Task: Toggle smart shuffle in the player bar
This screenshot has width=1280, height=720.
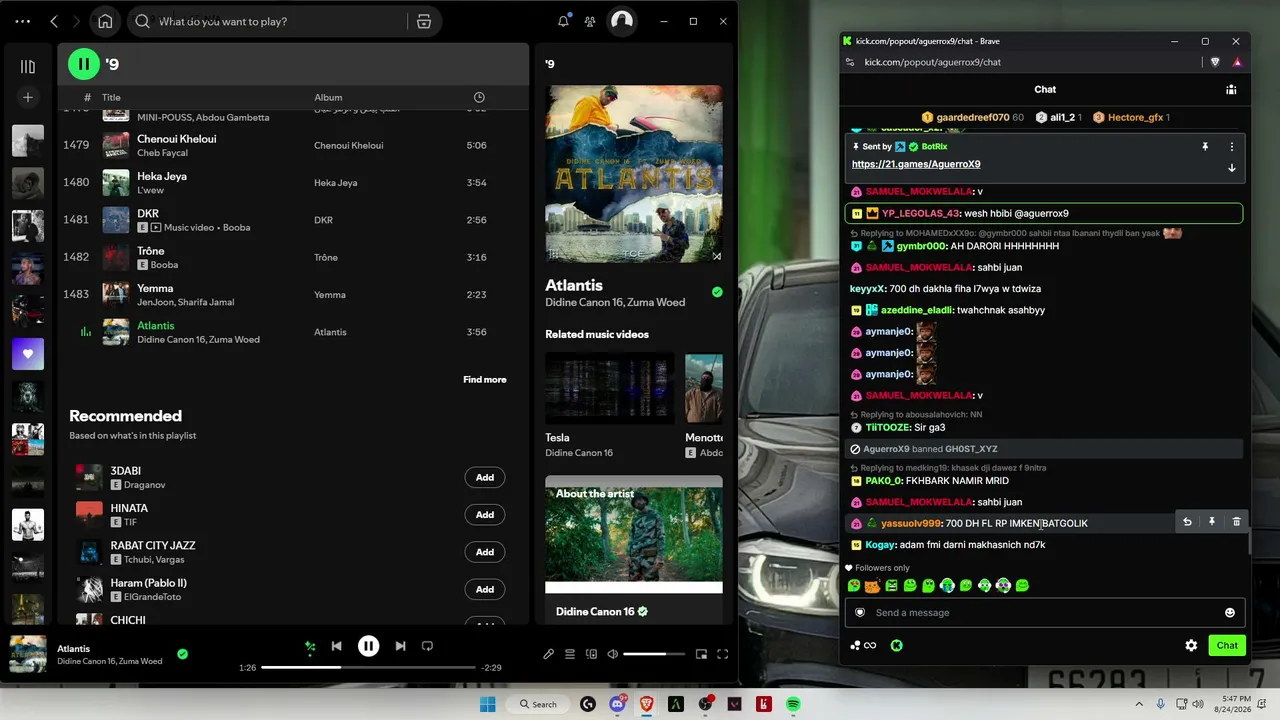Action: (310, 646)
